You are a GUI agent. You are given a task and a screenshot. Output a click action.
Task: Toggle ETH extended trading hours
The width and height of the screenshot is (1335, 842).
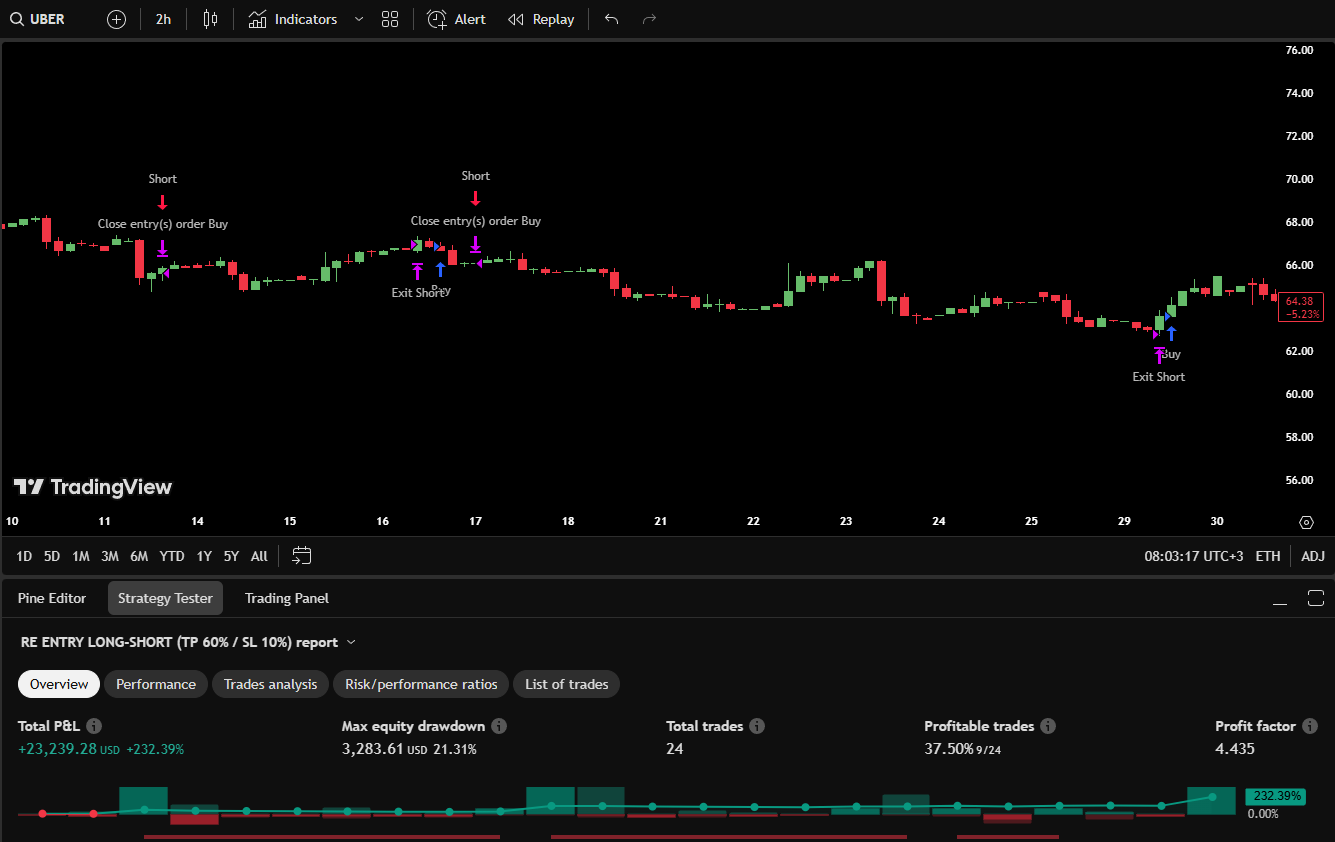[x=1267, y=556]
